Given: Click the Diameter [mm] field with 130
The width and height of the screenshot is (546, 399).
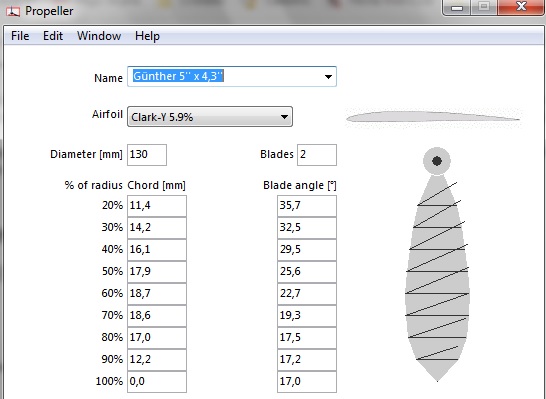Looking at the screenshot, I should coord(147,155).
